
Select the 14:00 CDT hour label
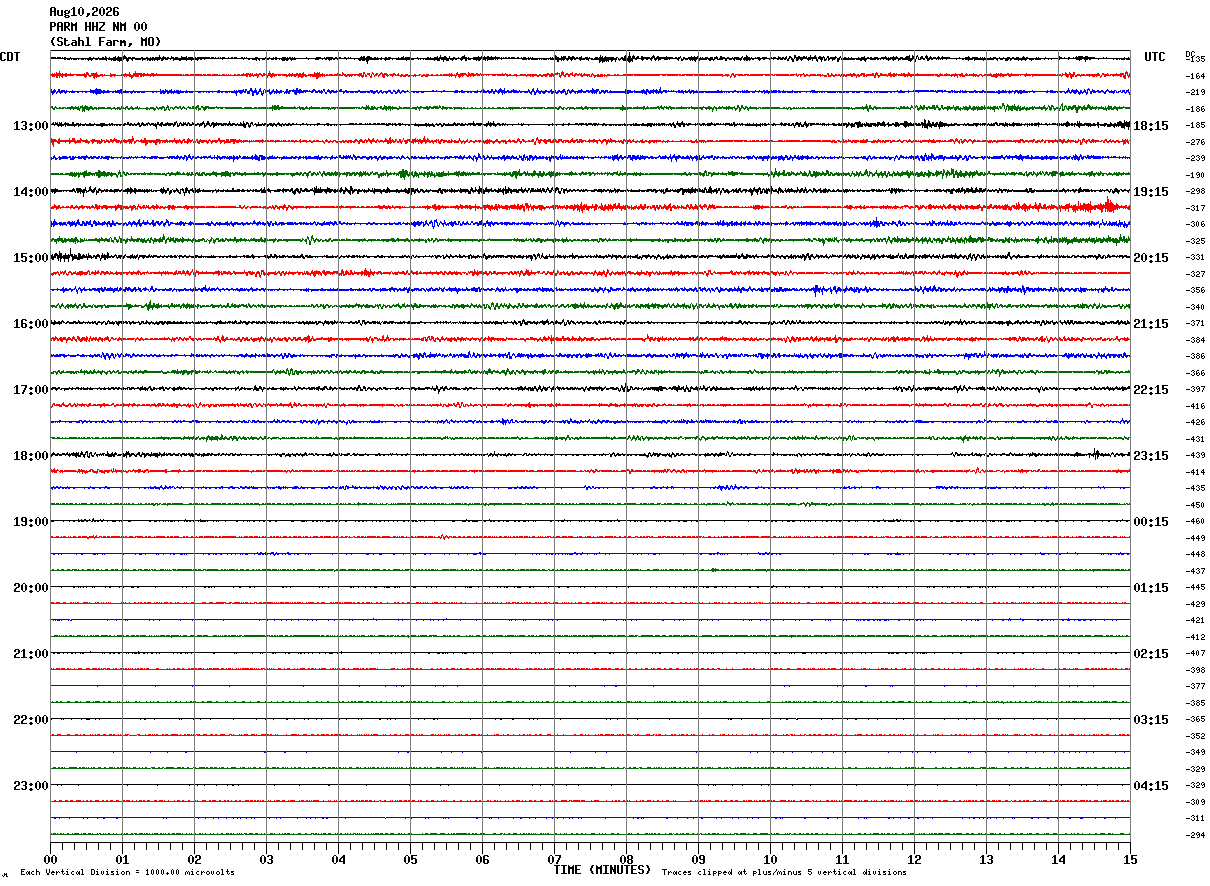tap(31, 192)
